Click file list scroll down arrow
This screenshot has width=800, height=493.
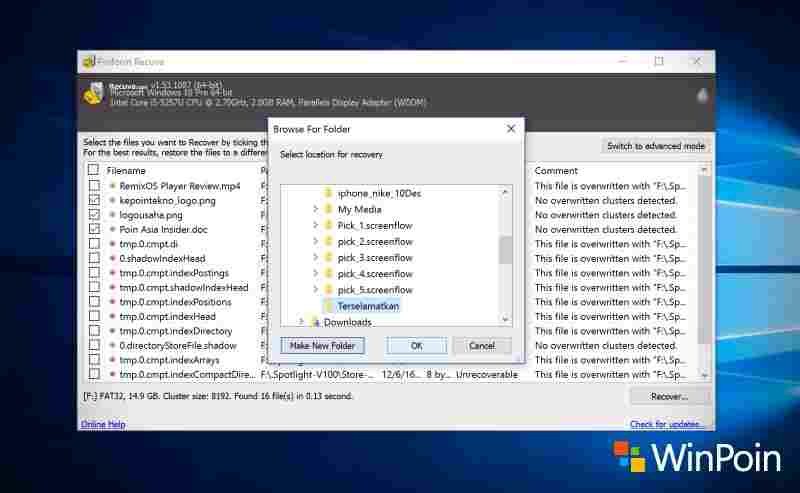point(704,375)
